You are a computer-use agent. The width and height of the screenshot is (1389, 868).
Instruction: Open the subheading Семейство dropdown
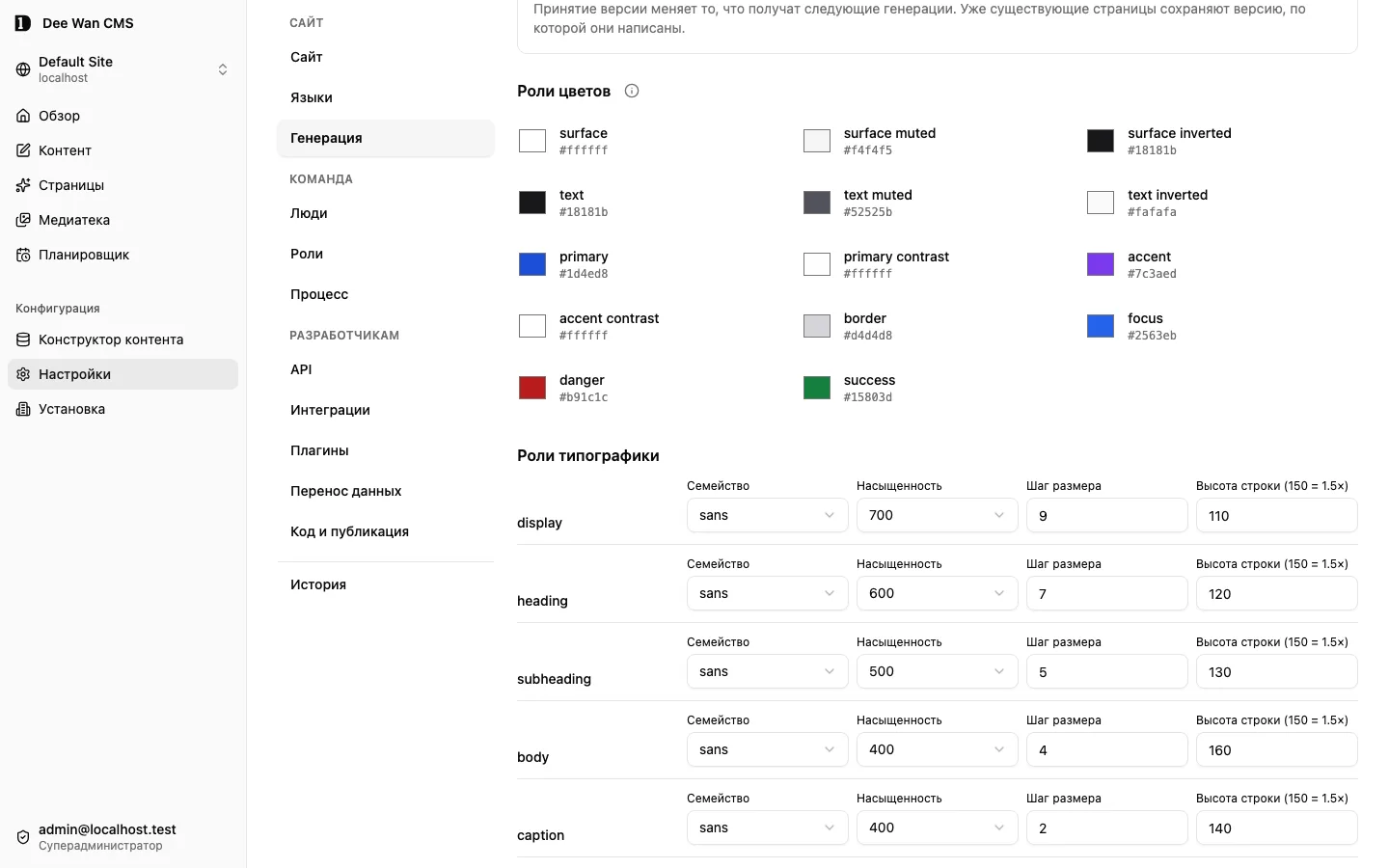(x=768, y=671)
